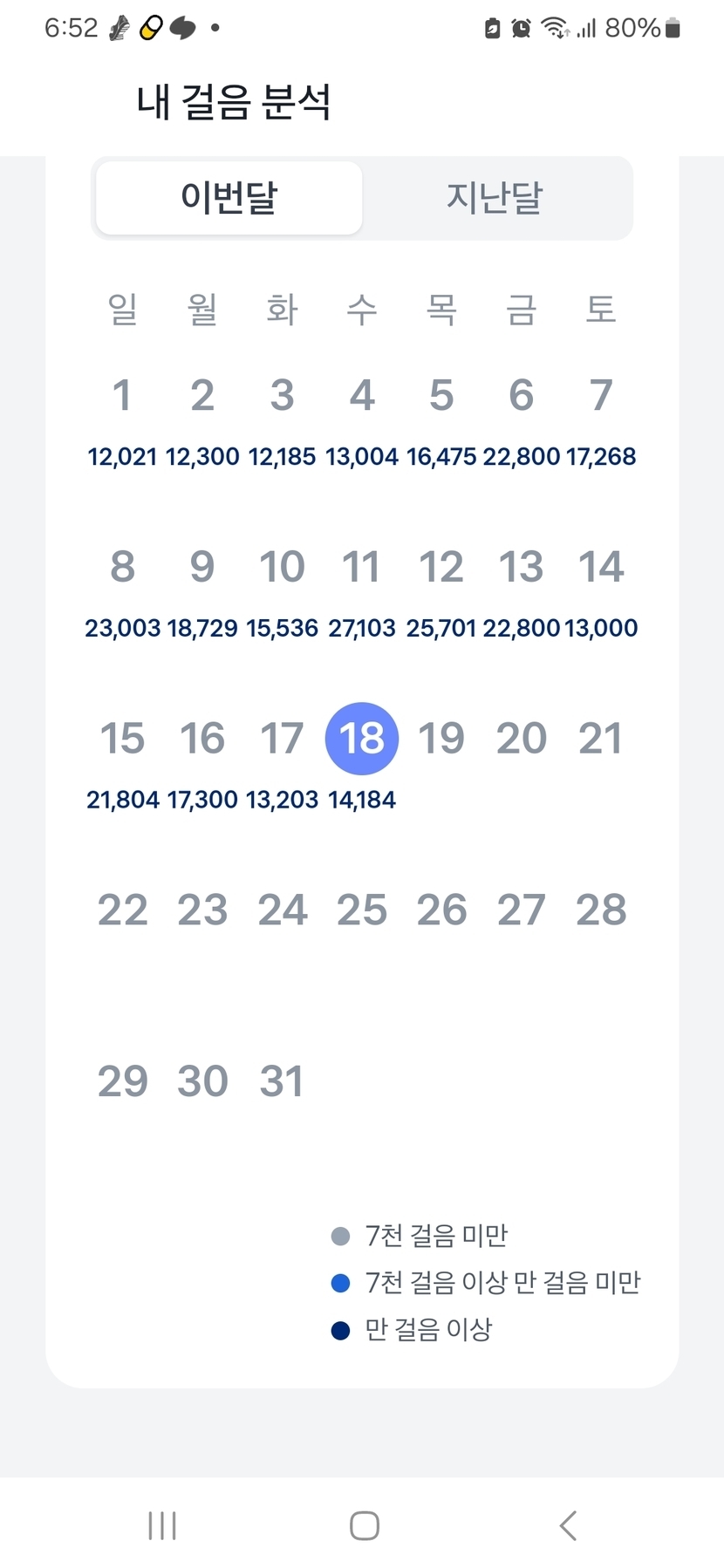Image resolution: width=724 pixels, height=1568 pixels.
Task: Select highlighted date 18
Action: coord(362,739)
